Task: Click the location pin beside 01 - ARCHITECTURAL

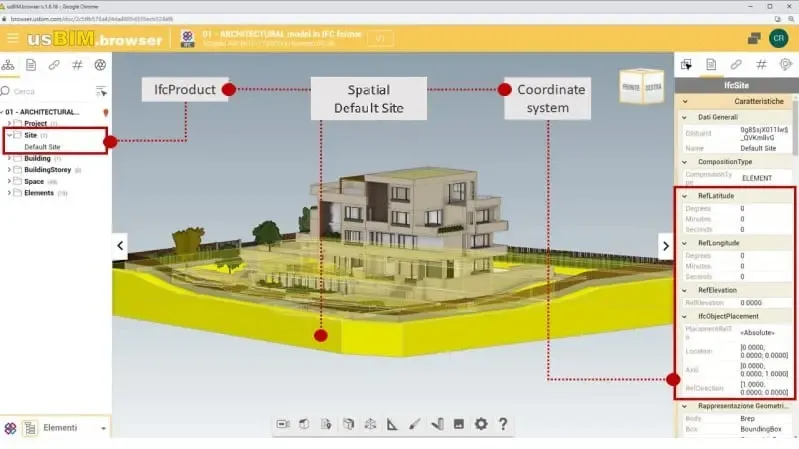Action: click(105, 112)
